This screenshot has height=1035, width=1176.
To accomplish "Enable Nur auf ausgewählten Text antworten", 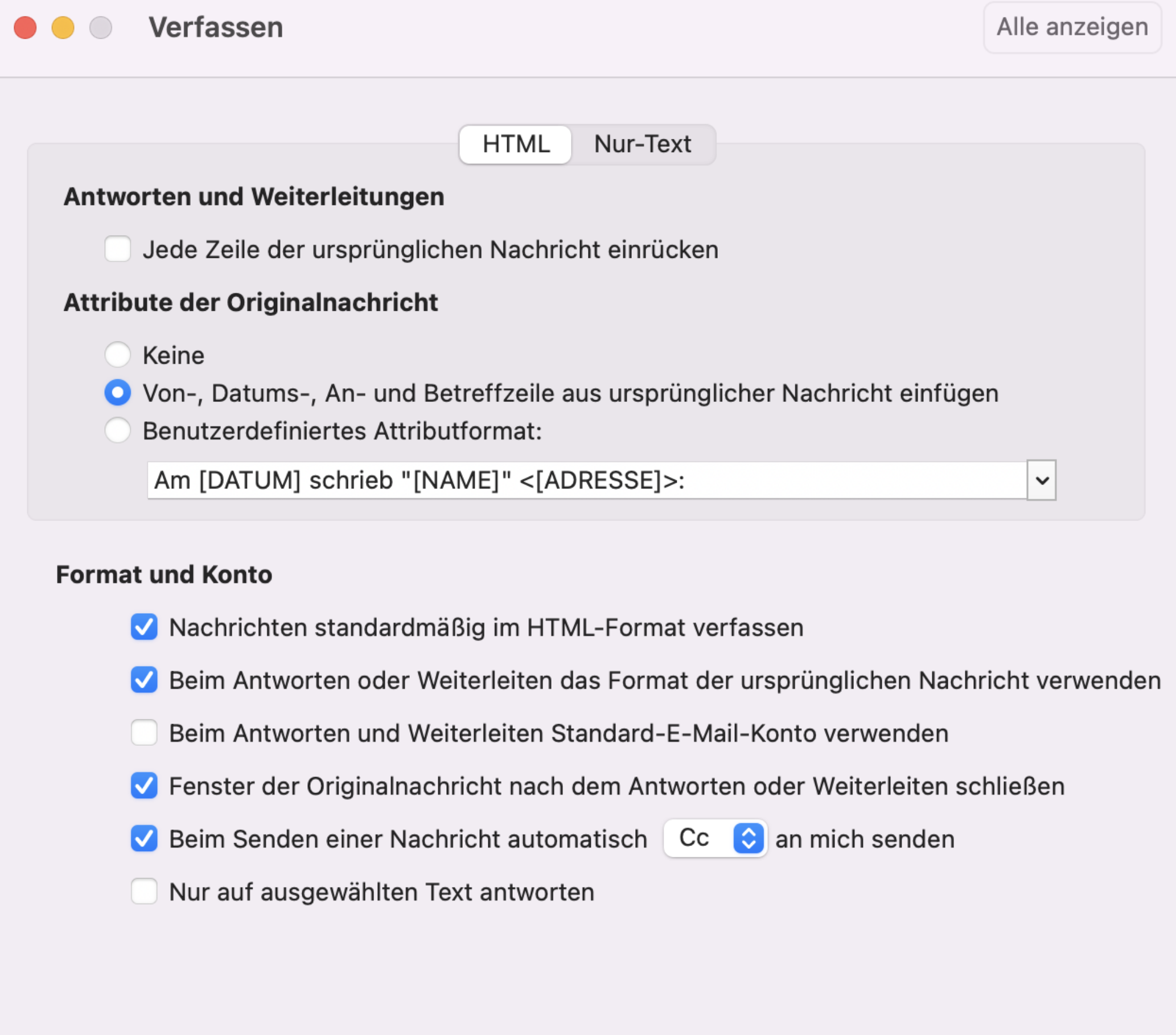I will tap(144, 892).
